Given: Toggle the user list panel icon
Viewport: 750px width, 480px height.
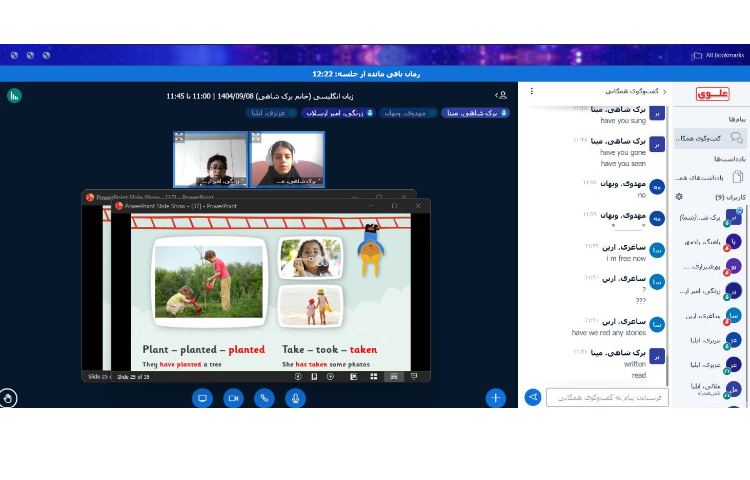Looking at the screenshot, I should [501, 95].
